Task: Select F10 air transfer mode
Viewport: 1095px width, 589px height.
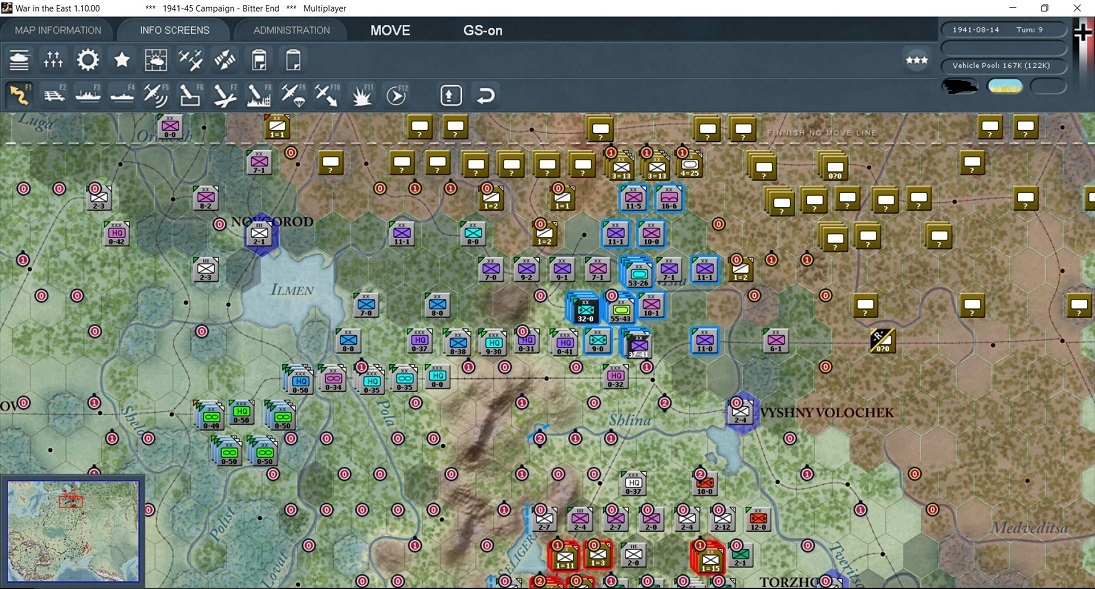Action: pos(327,95)
